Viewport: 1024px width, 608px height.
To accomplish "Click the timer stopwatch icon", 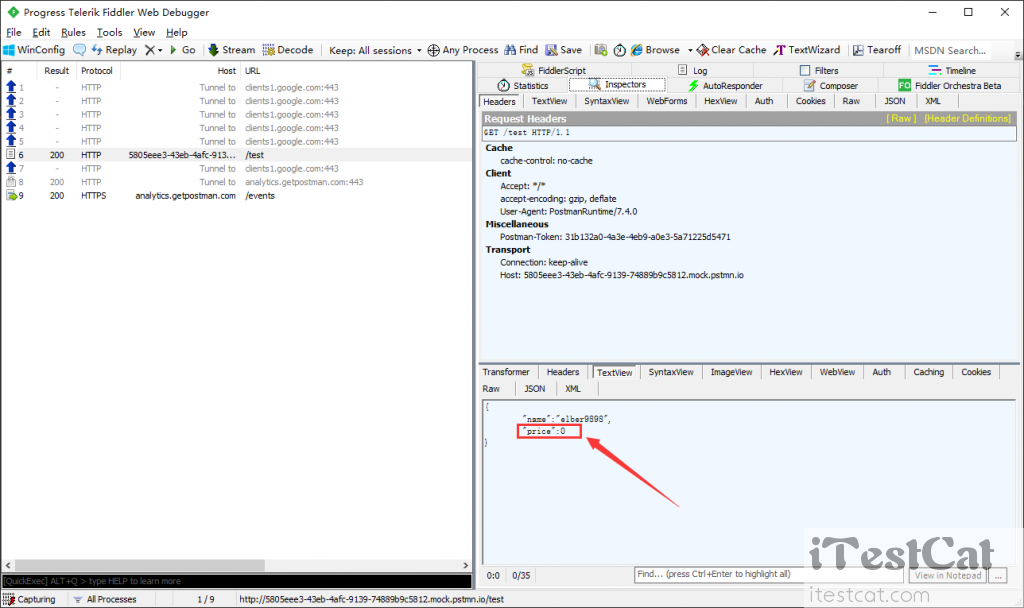I will tap(620, 50).
